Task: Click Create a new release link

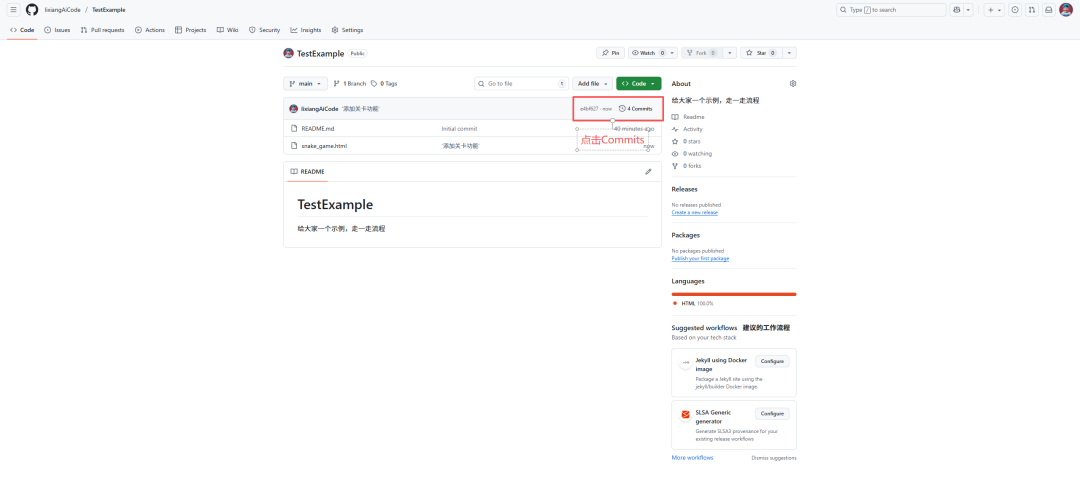Action: [694, 212]
